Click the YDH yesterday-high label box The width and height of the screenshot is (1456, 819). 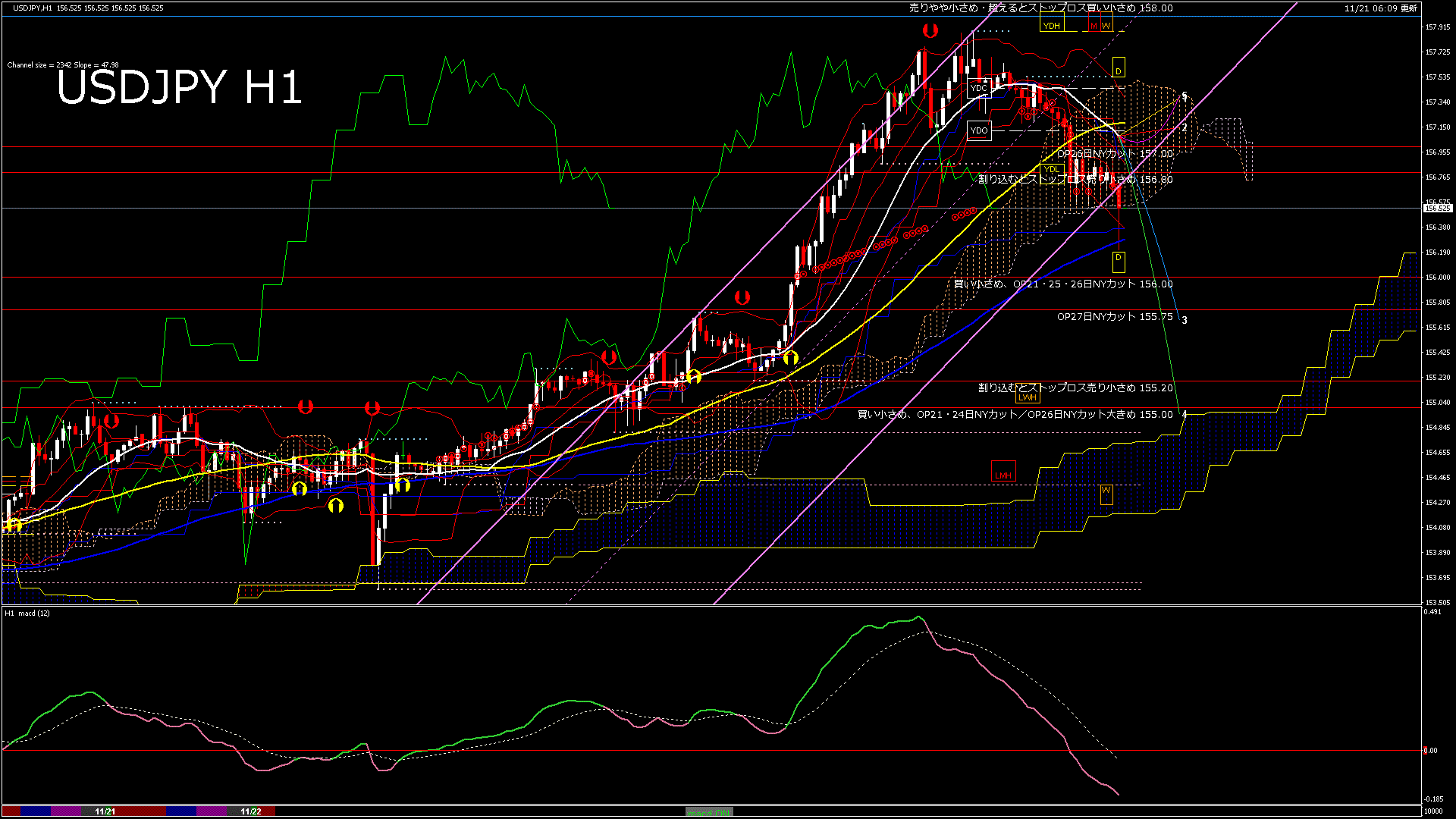click(x=1051, y=26)
